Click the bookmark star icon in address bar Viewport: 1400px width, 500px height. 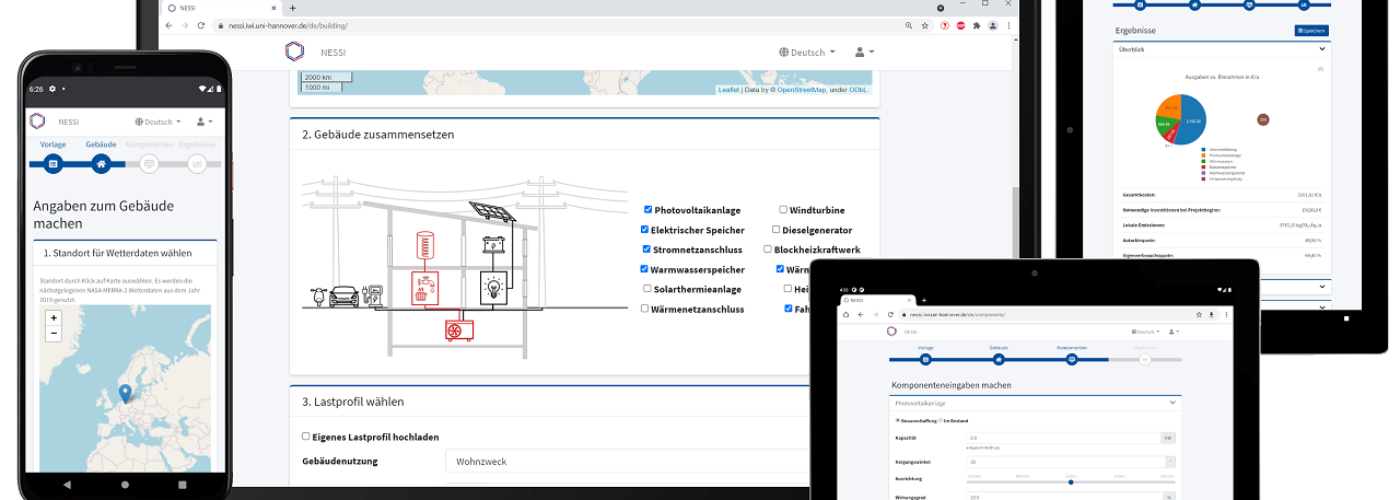point(925,25)
